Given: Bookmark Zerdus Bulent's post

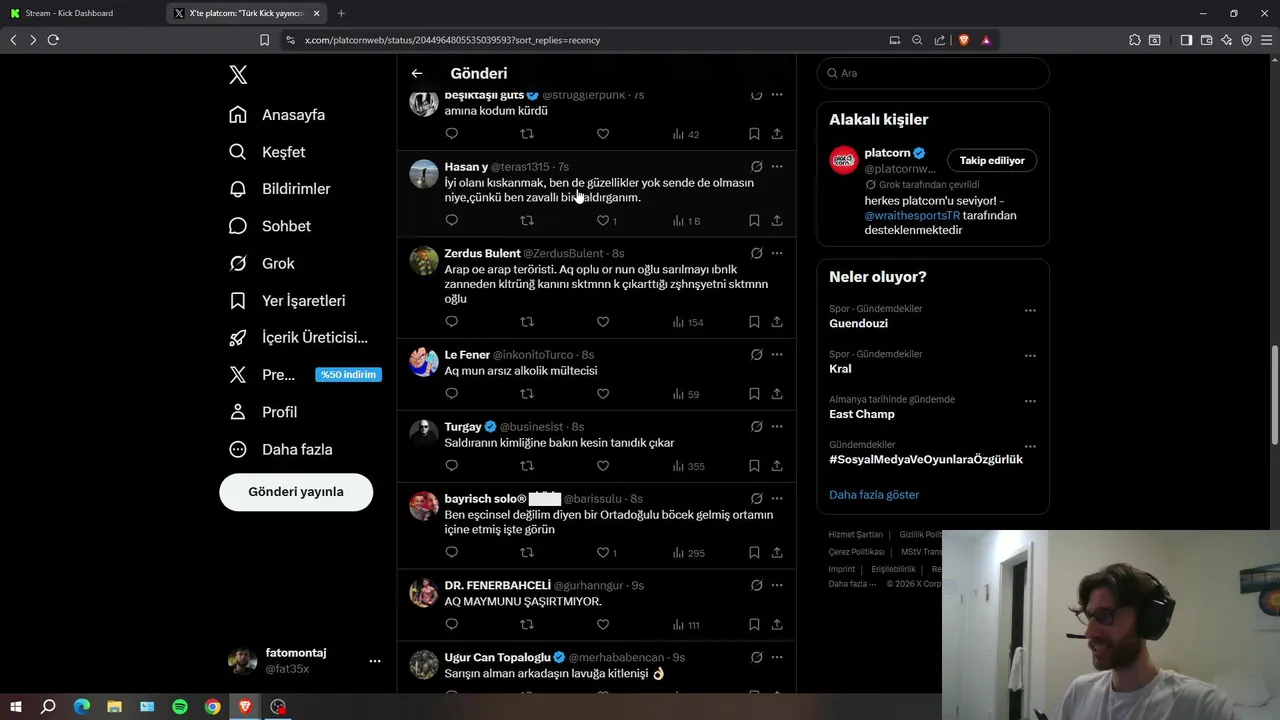Looking at the screenshot, I should click(x=754, y=322).
